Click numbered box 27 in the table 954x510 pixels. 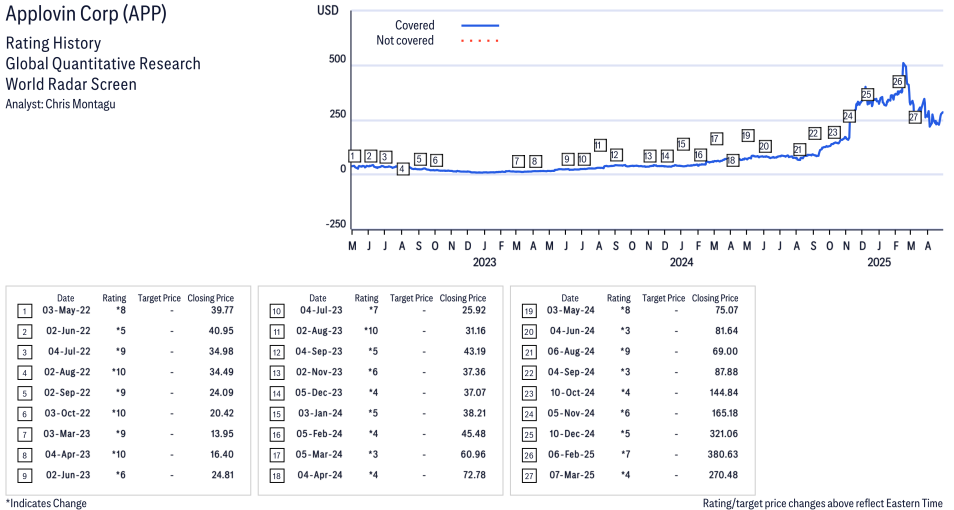coord(529,476)
